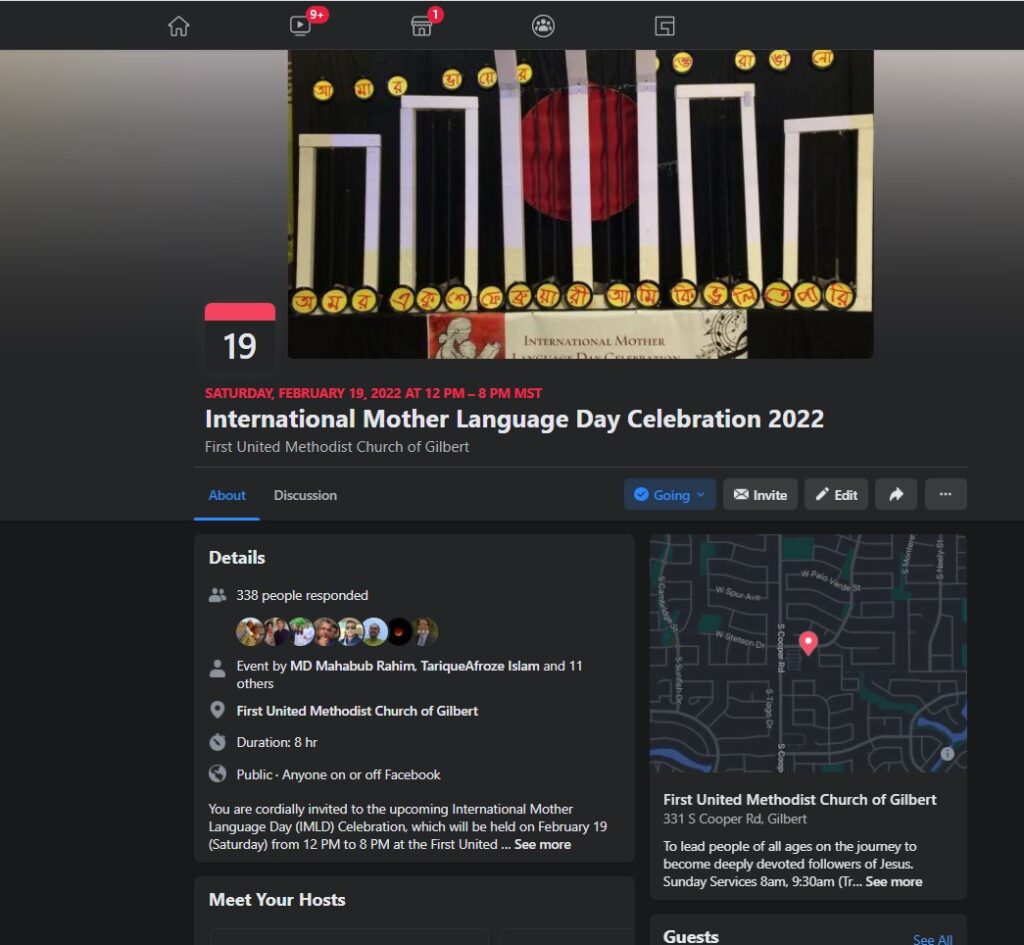Click the map of Gilbert location
Viewport: 1024px width, 945px height.
808,653
